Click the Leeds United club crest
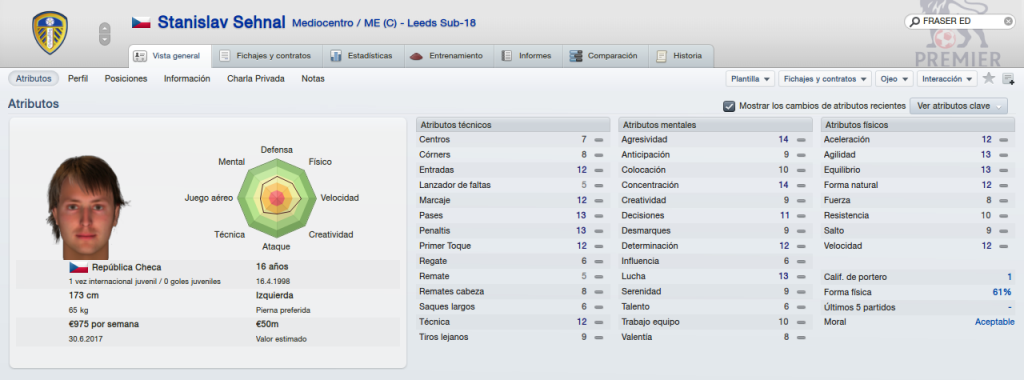The image size is (1024, 380). [x=50, y=33]
